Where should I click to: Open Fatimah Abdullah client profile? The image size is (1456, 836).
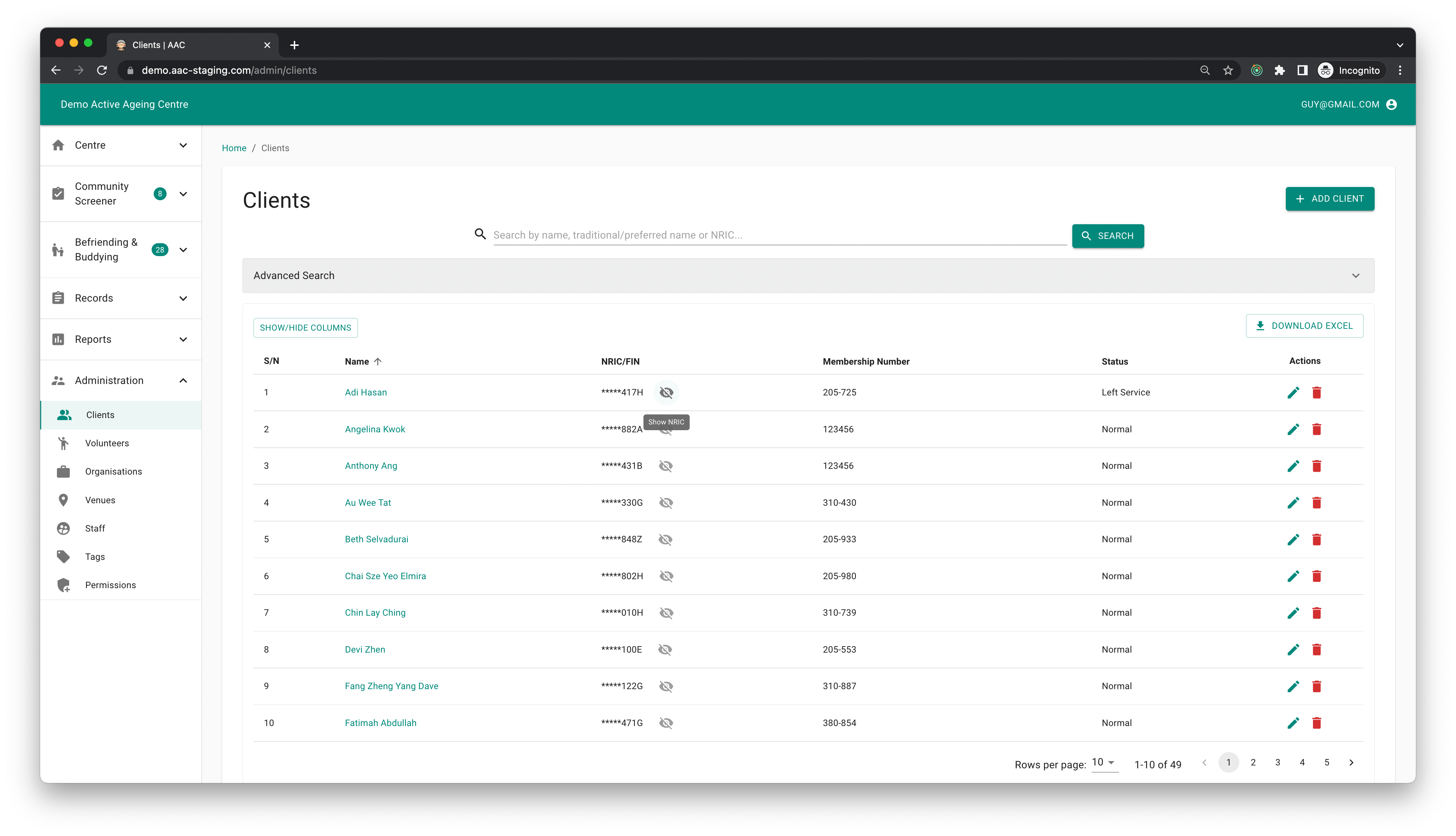point(380,724)
